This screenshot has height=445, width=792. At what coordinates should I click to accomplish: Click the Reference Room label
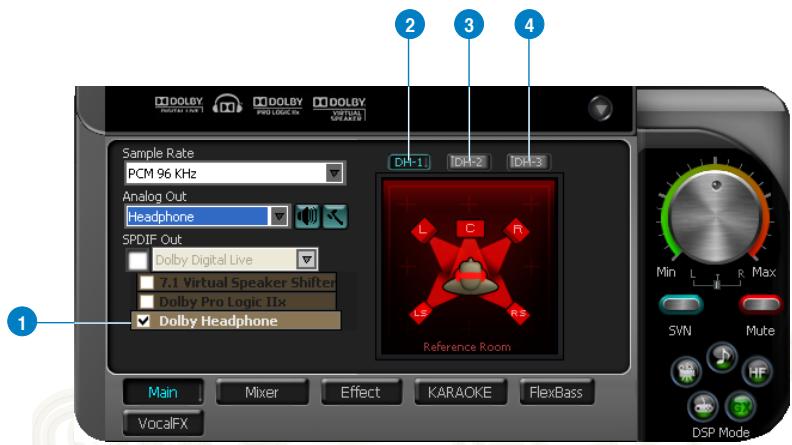pyautogui.click(x=467, y=347)
